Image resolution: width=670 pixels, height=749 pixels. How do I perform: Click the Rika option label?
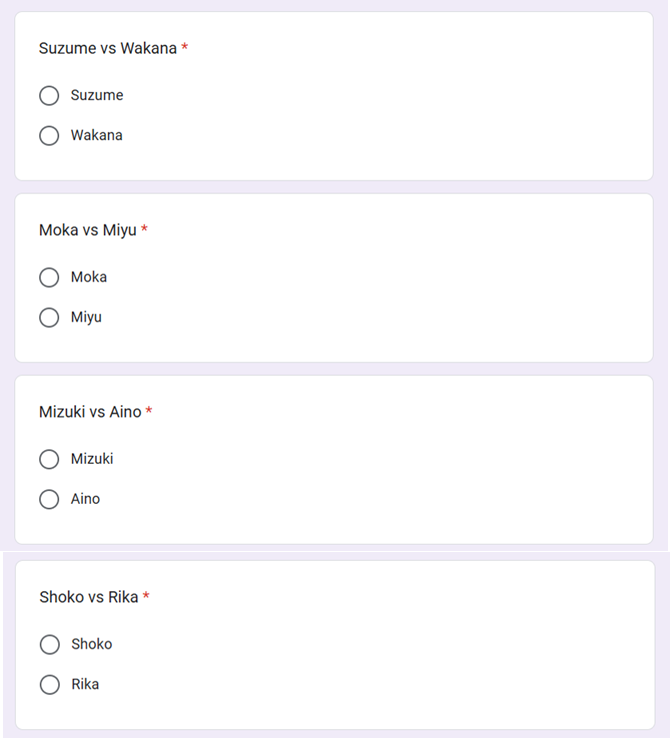[85, 685]
